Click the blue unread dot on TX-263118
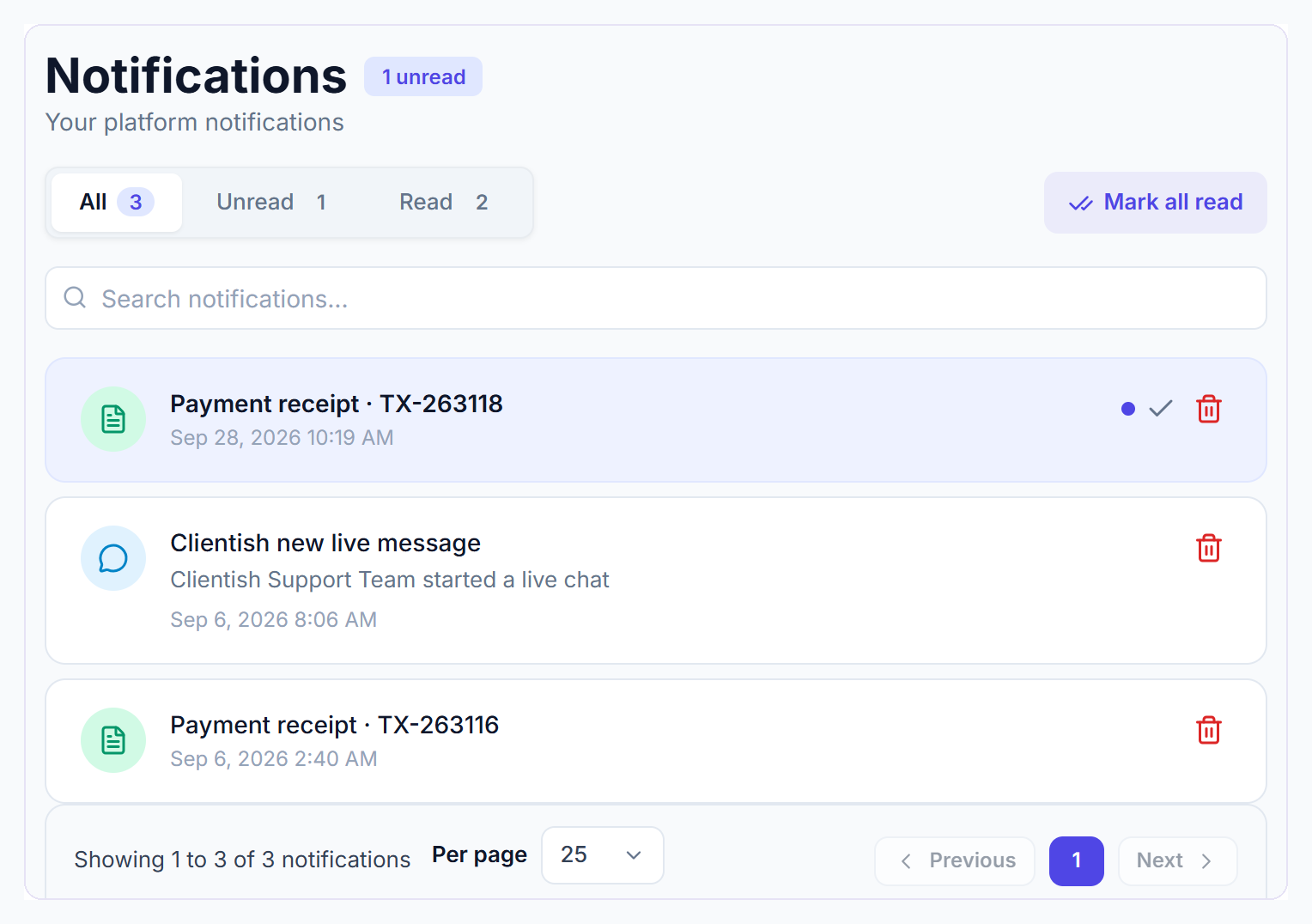This screenshot has height=924, width=1312. point(1128,409)
